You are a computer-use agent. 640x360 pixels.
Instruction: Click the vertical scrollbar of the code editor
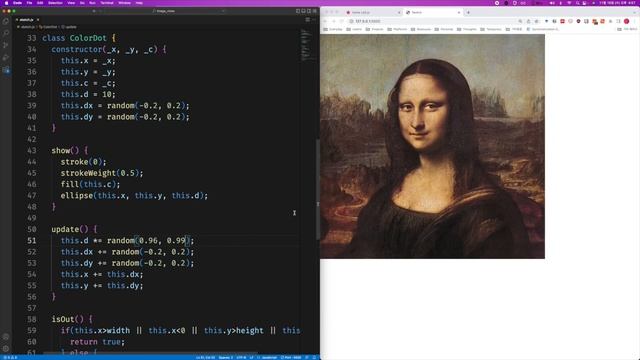(318, 190)
